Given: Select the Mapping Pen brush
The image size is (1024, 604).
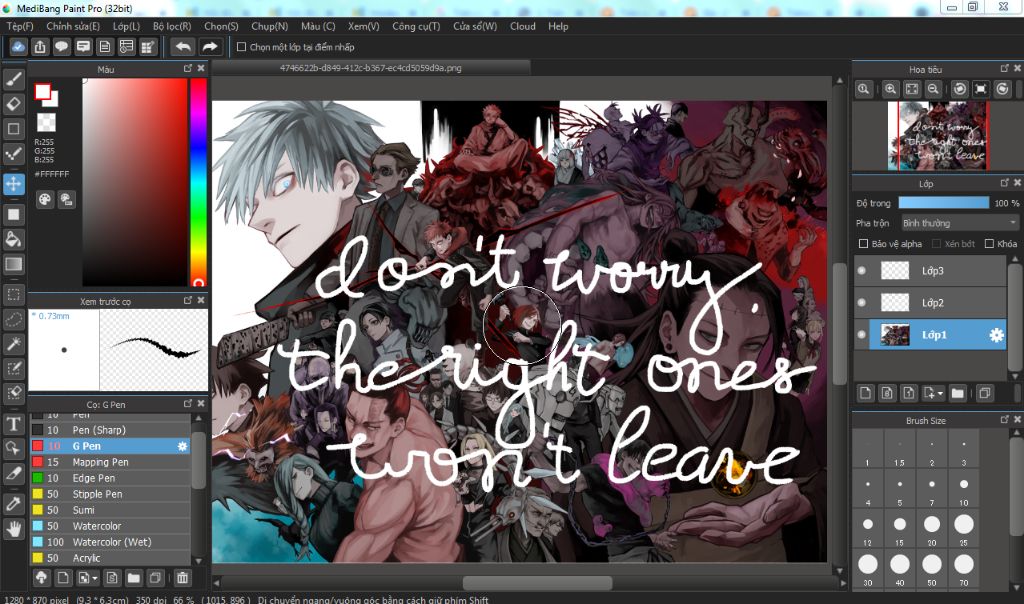Looking at the screenshot, I should click(x=110, y=462).
